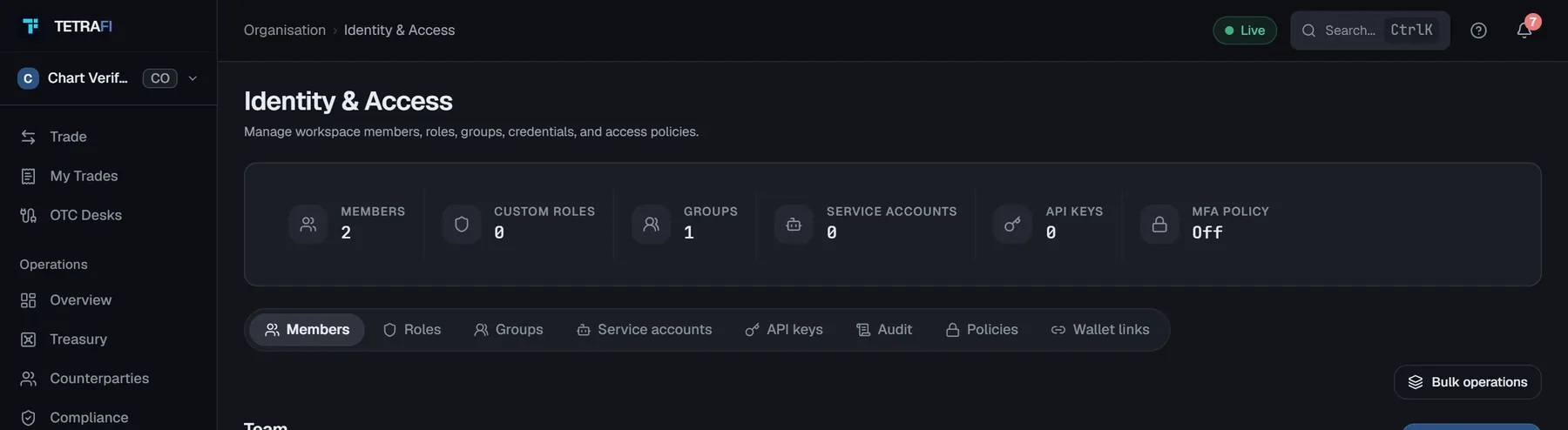Click the Trade arrows icon
1568x430 pixels.
(29, 137)
